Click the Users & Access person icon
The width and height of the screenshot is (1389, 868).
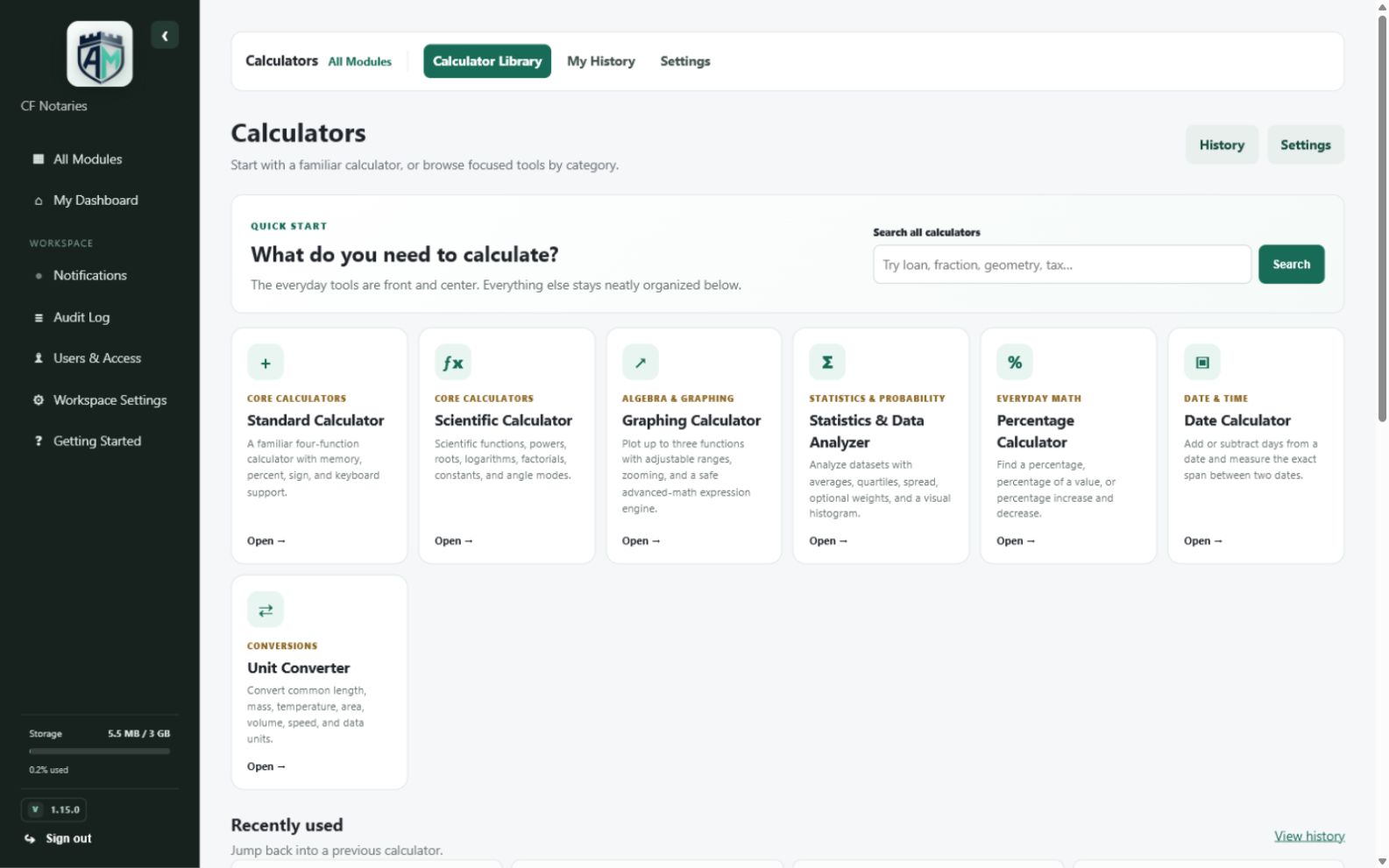[x=39, y=358]
